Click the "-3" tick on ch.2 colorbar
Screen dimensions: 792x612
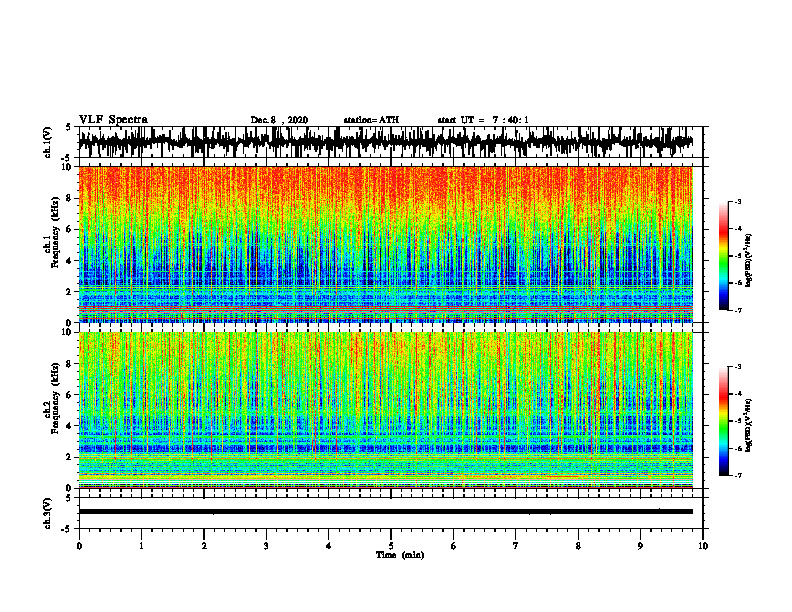pos(737,367)
